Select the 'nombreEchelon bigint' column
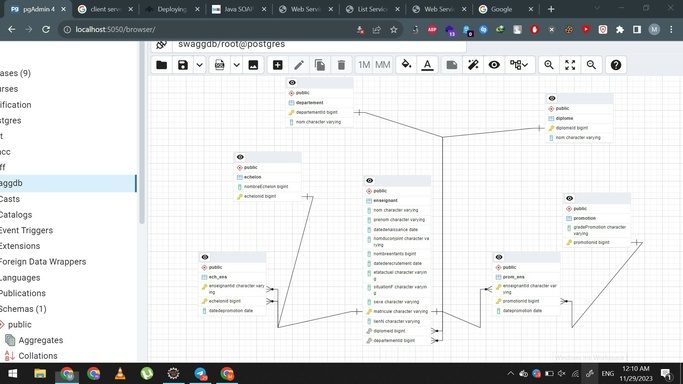Screen dimensions: 683x384 (x=267, y=186)
